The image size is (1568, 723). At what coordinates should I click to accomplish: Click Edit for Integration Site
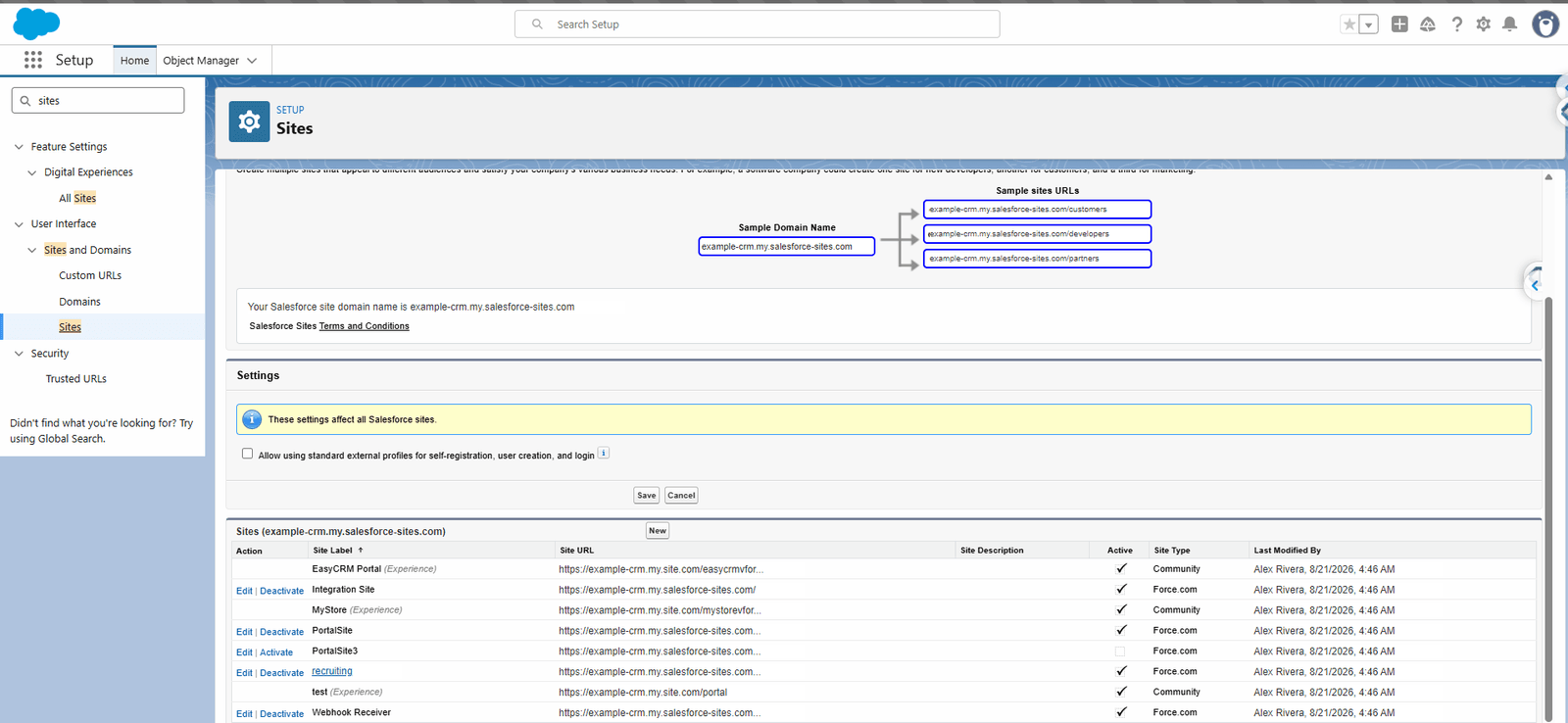(244, 591)
